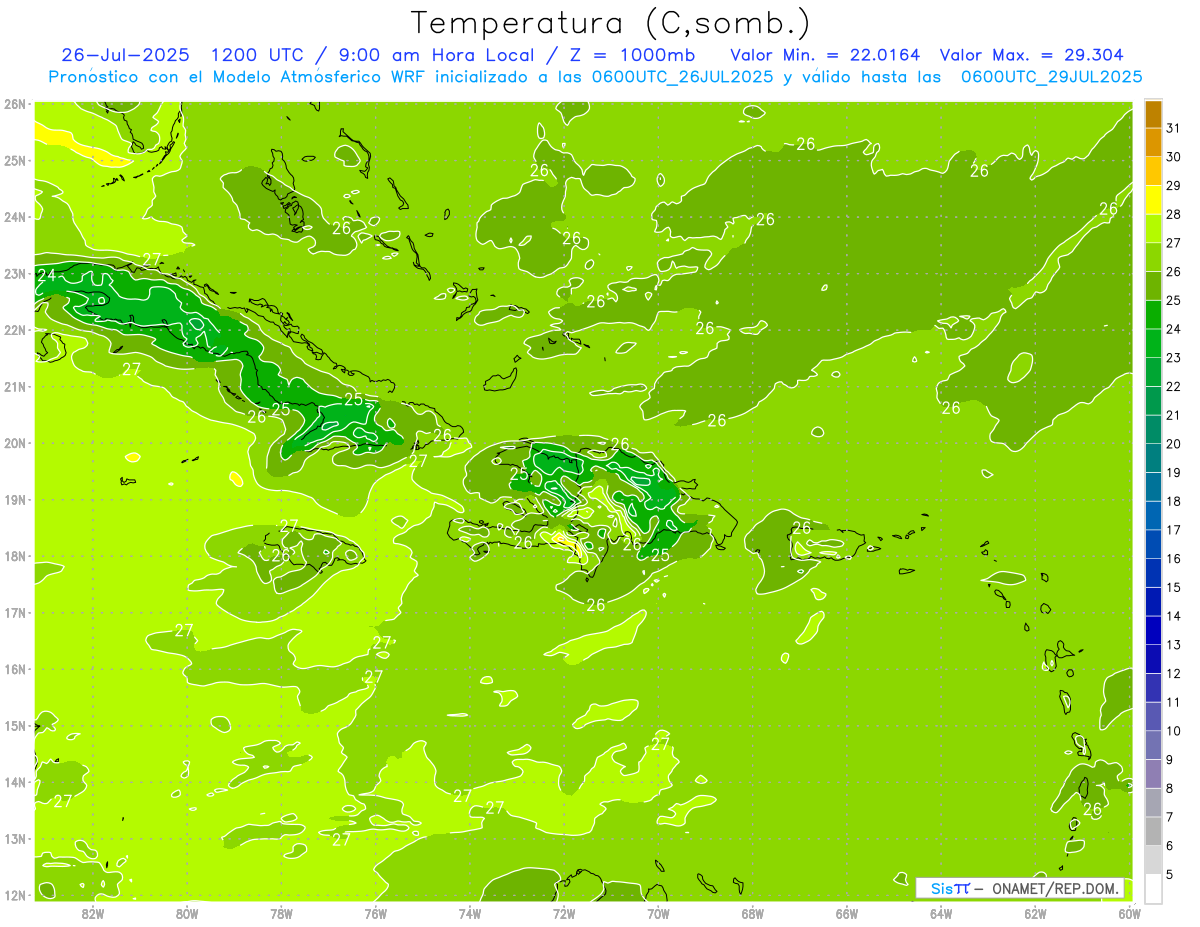This screenshot has width=1200, height=927.
Task: Click the legend tick label 5
Action: (1171, 875)
